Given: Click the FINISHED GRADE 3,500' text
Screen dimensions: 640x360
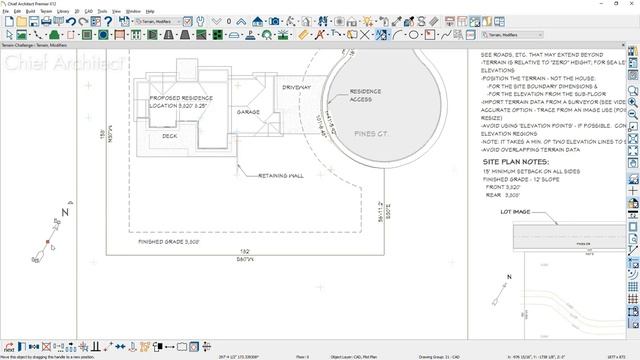Looking at the screenshot, I should 169,242.
